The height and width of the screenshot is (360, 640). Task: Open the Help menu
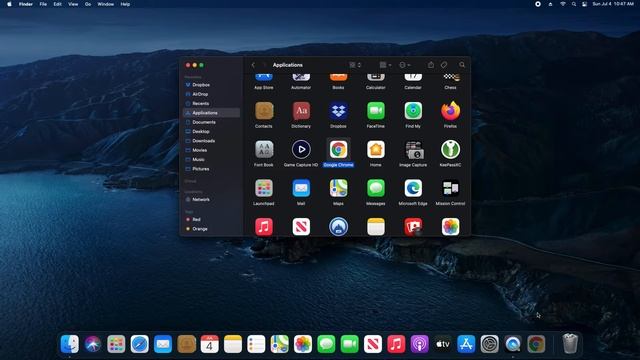tap(125, 4)
